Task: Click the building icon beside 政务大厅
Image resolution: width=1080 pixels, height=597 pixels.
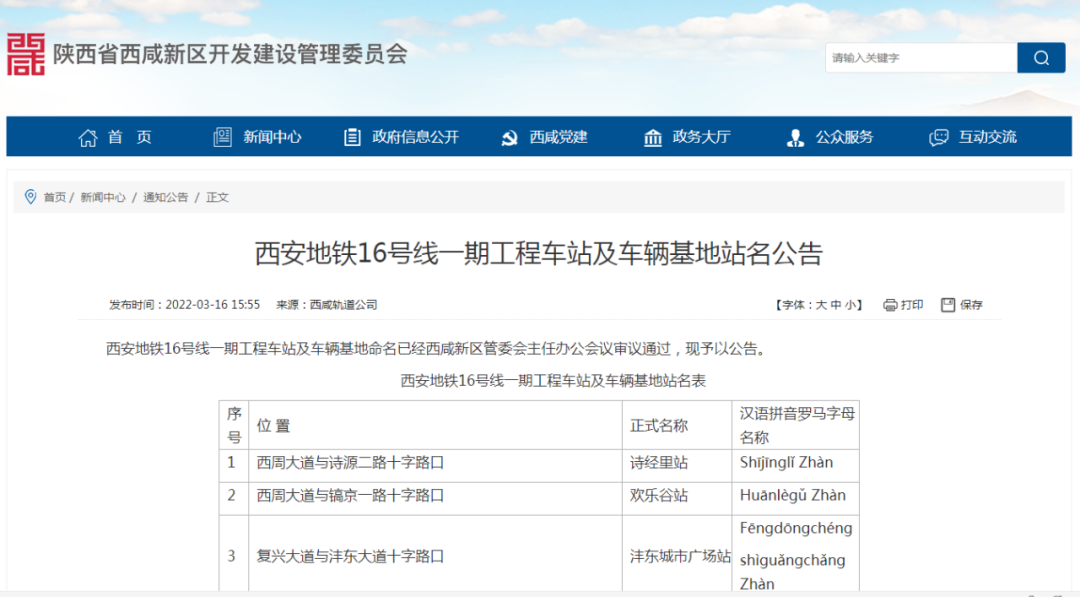Action: pyautogui.click(x=655, y=137)
